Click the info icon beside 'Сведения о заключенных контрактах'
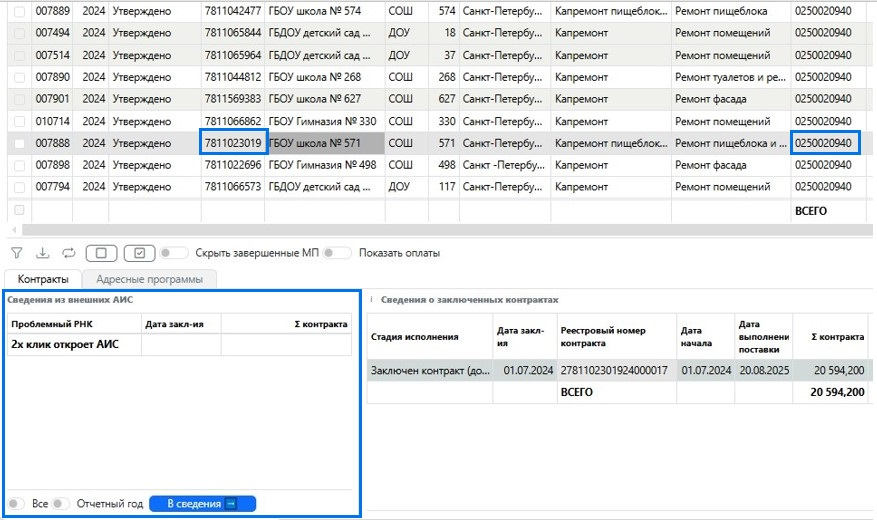This screenshot has height=520, width=877. click(x=372, y=299)
